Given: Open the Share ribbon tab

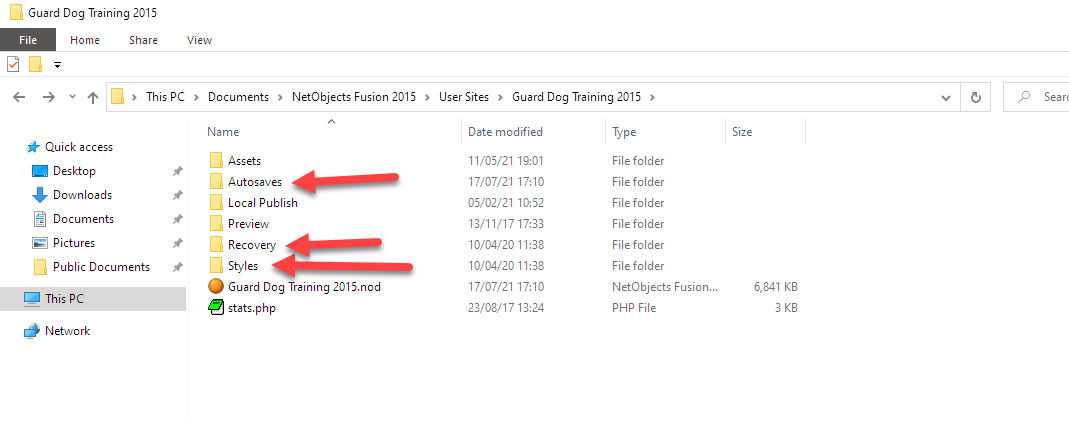Looking at the screenshot, I should pyautogui.click(x=143, y=40).
